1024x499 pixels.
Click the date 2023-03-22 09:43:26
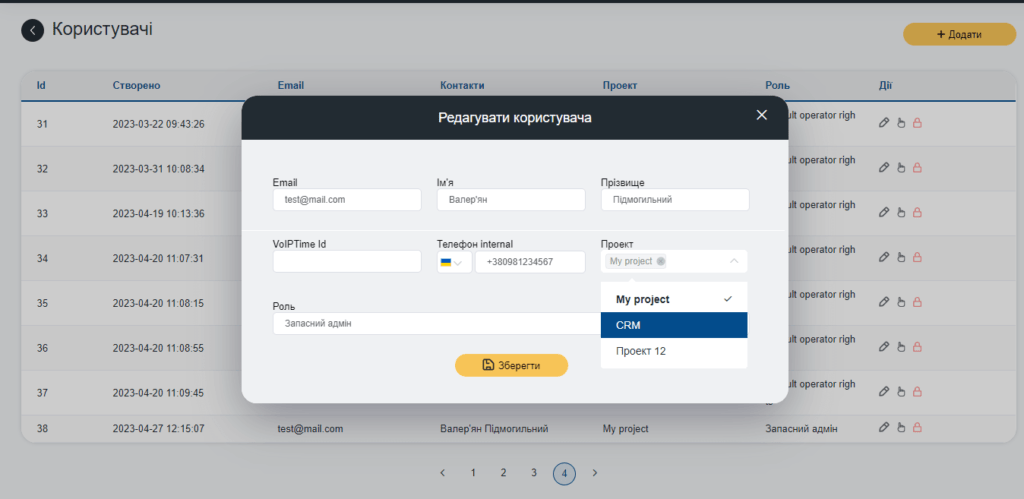[x=159, y=123]
